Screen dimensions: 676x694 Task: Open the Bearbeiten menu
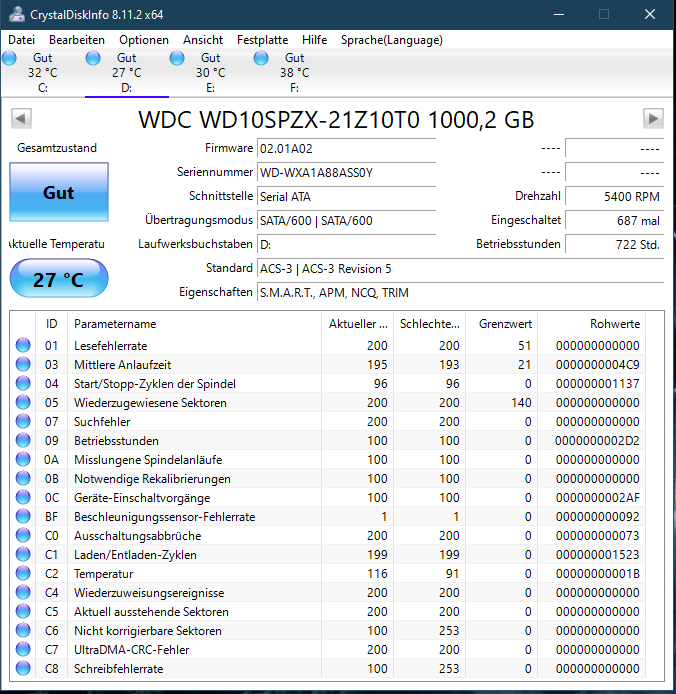pos(77,40)
